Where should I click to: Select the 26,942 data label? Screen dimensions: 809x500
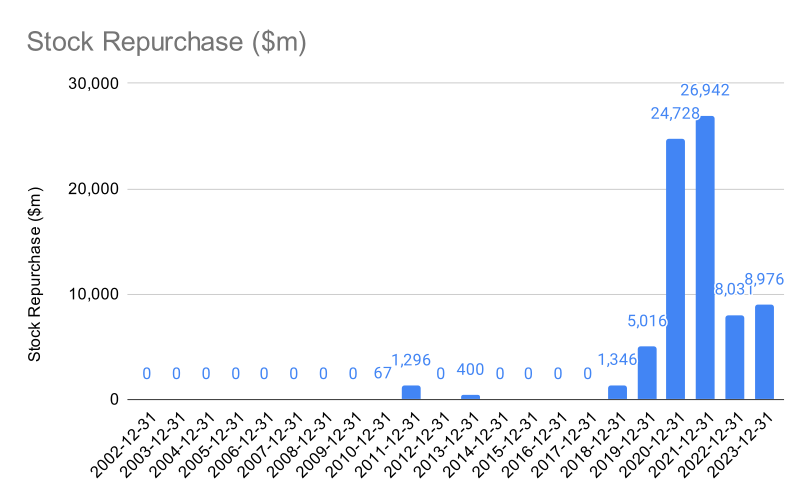pyautogui.click(x=705, y=90)
